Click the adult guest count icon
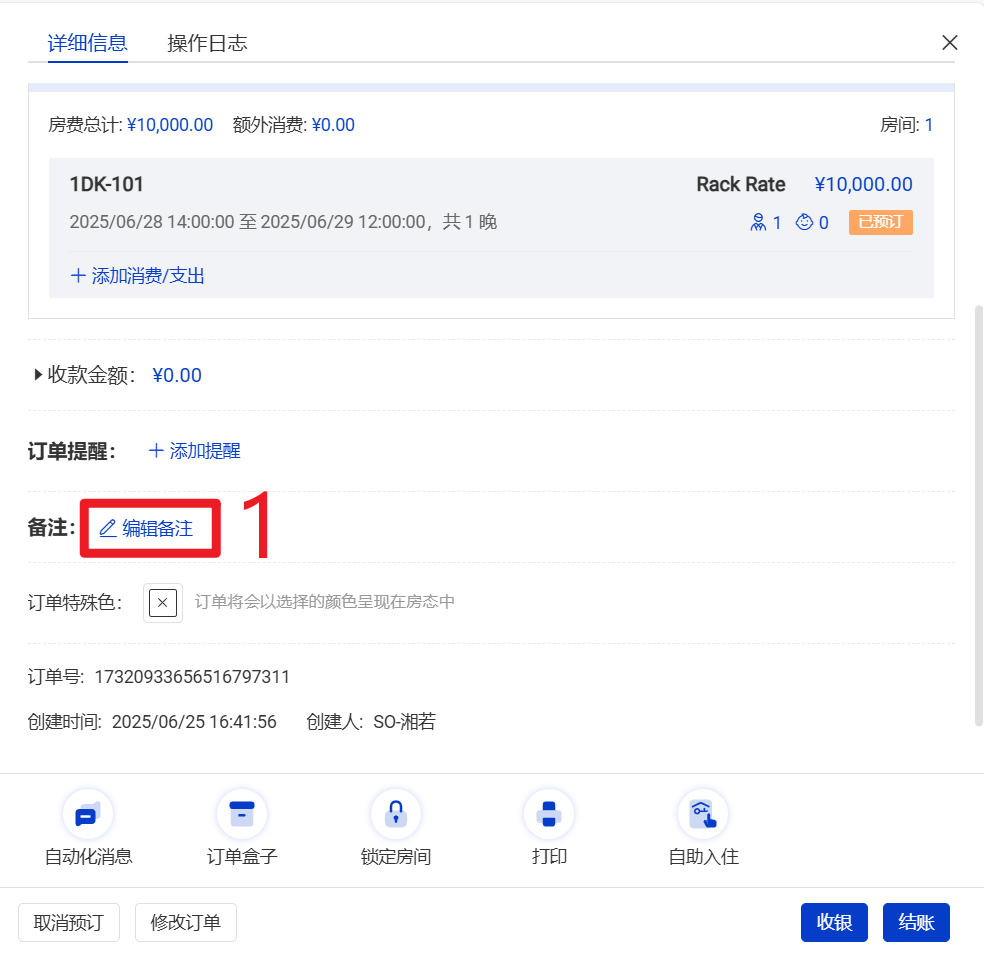The width and height of the screenshot is (984, 953). [758, 223]
